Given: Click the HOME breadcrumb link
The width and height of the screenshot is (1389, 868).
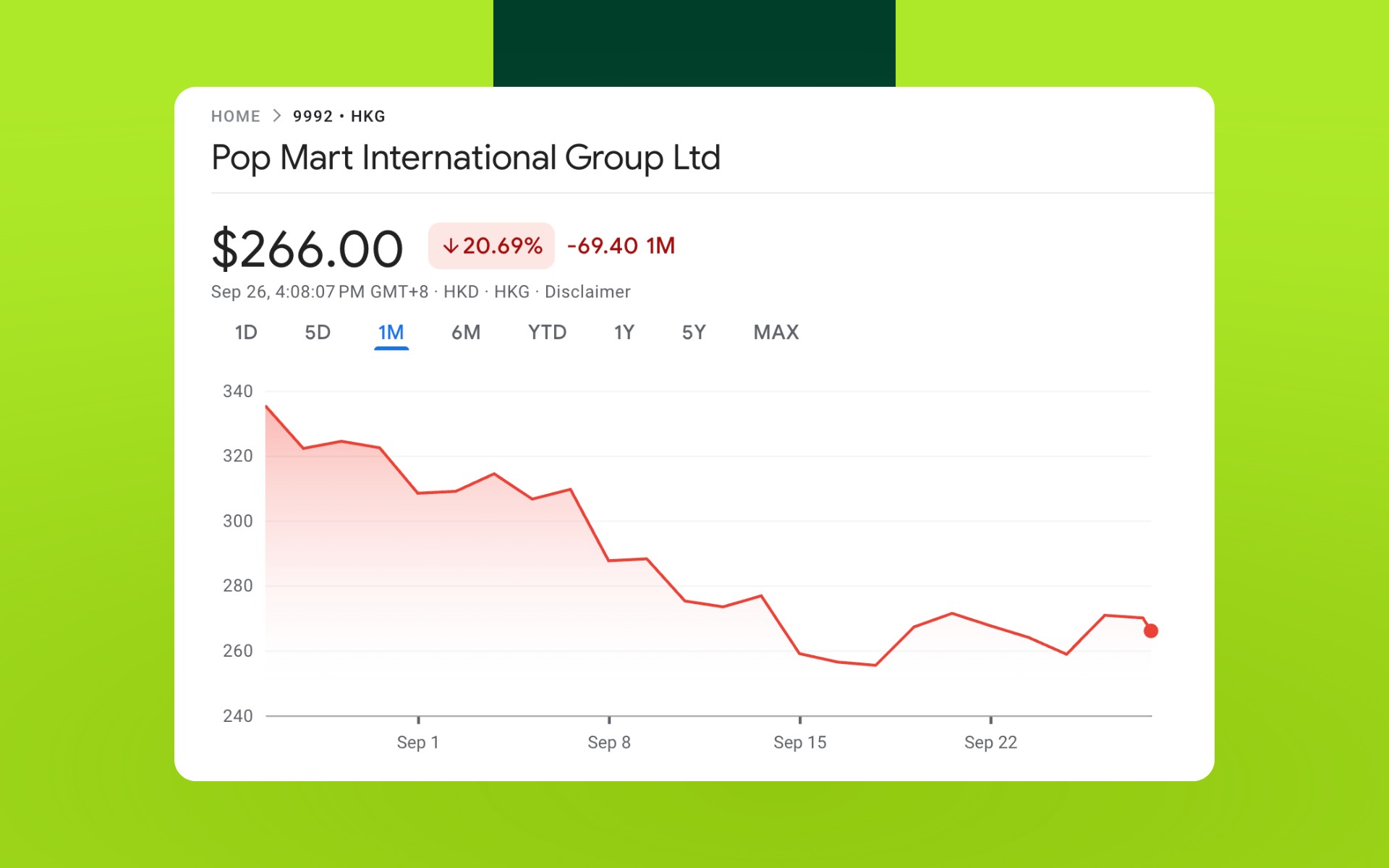Looking at the screenshot, I should (235, 116).
